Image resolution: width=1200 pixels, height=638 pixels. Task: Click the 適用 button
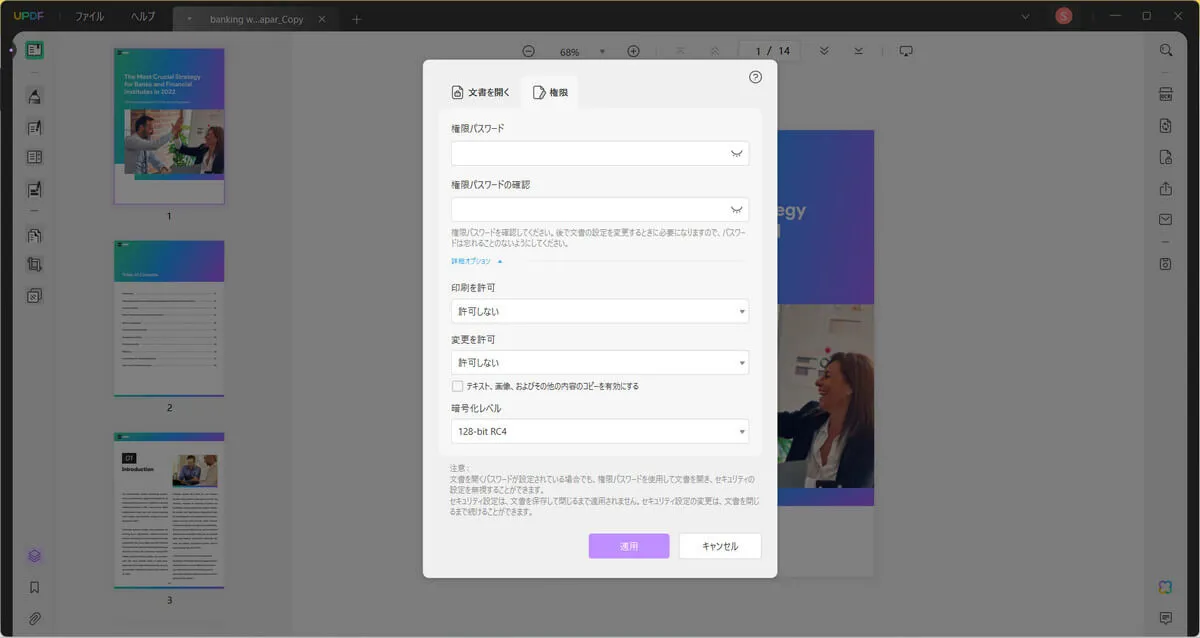629,546
